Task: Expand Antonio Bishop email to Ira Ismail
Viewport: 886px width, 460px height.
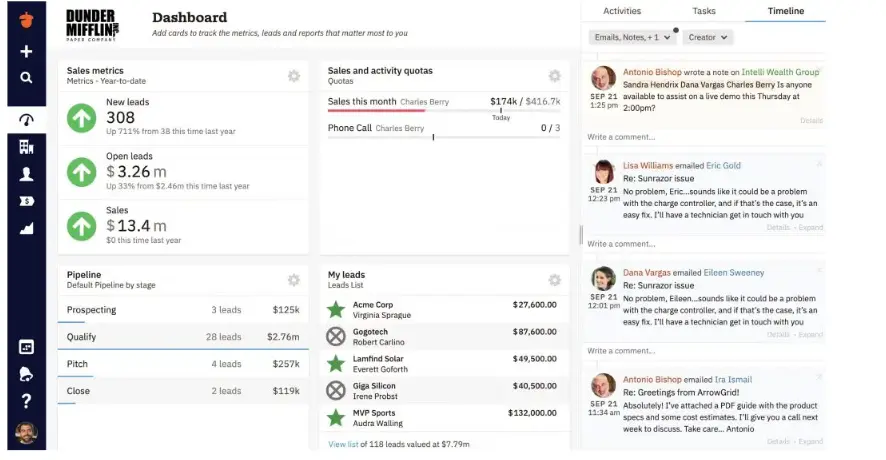Action: pos(811,441)
